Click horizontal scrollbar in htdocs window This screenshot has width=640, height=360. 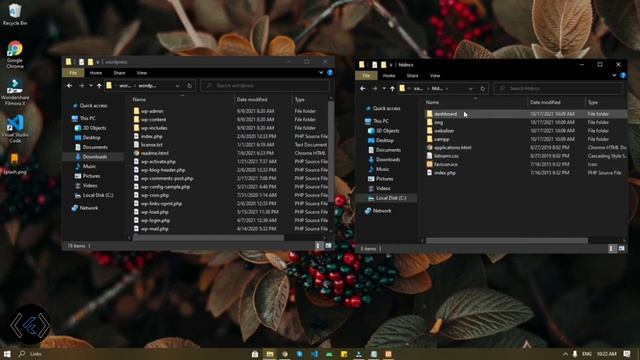click(x=507, y=241)
